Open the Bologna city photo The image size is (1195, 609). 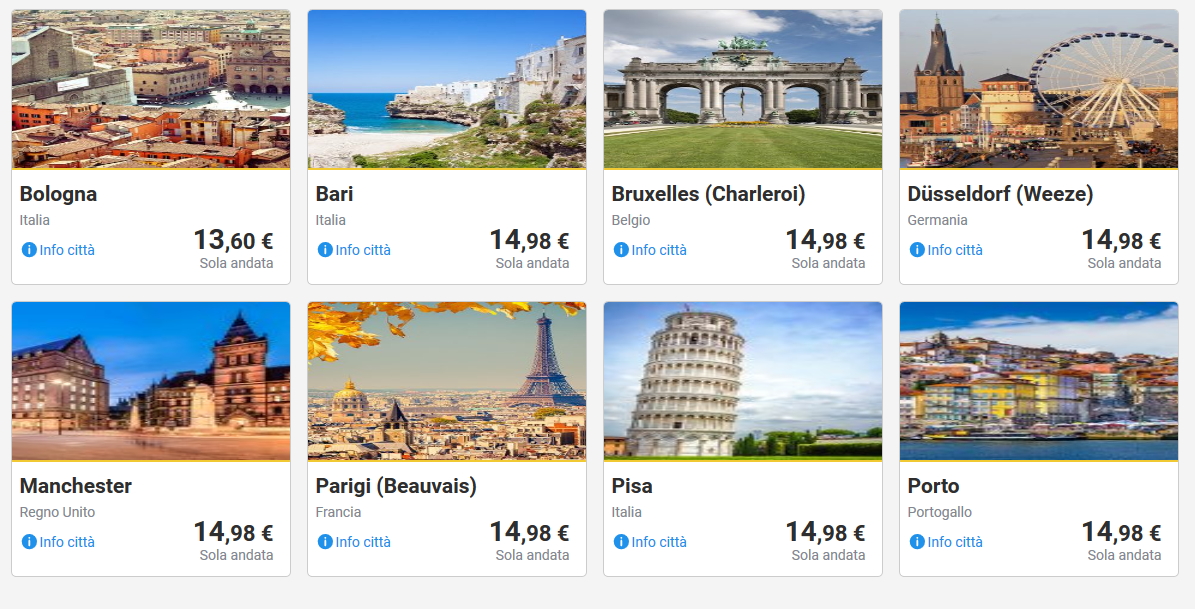click(x=151, y=89)
